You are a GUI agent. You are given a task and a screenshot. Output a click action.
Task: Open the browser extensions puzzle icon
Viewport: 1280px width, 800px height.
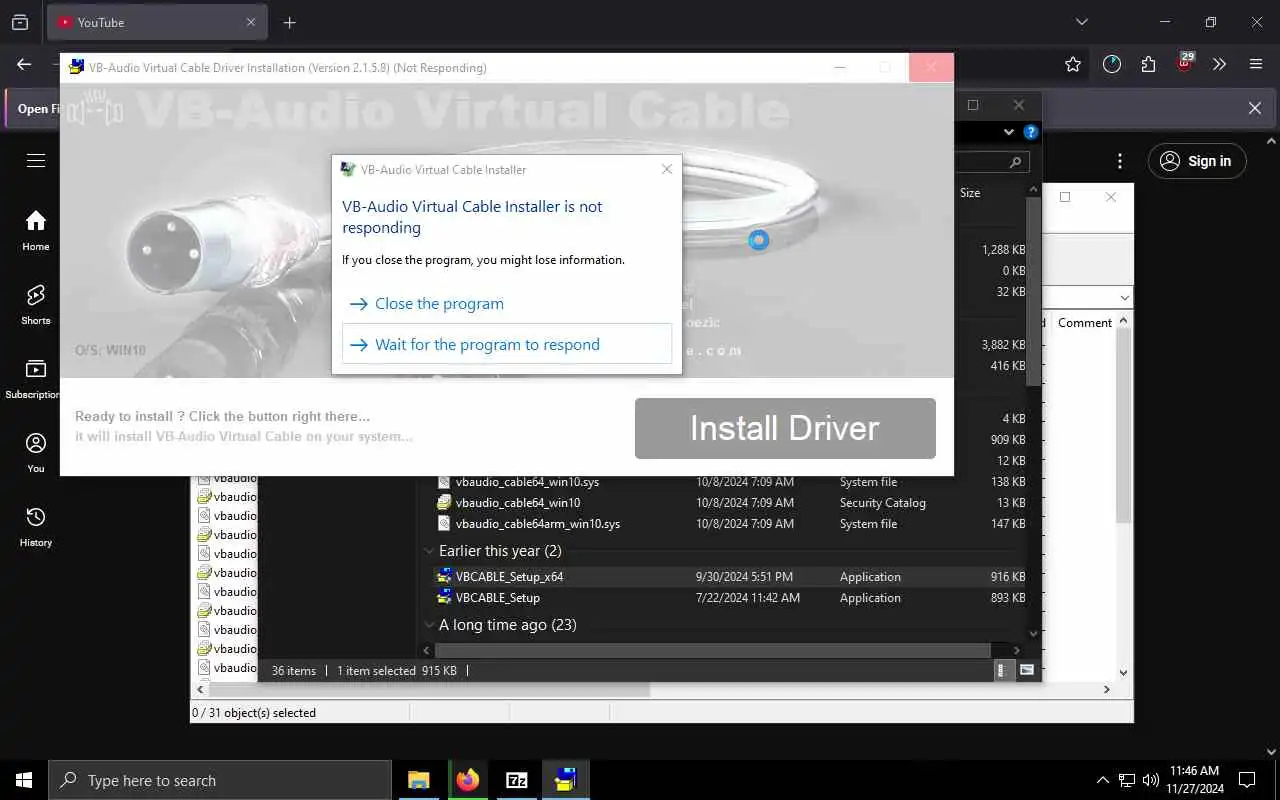(x=1148, y=64)
